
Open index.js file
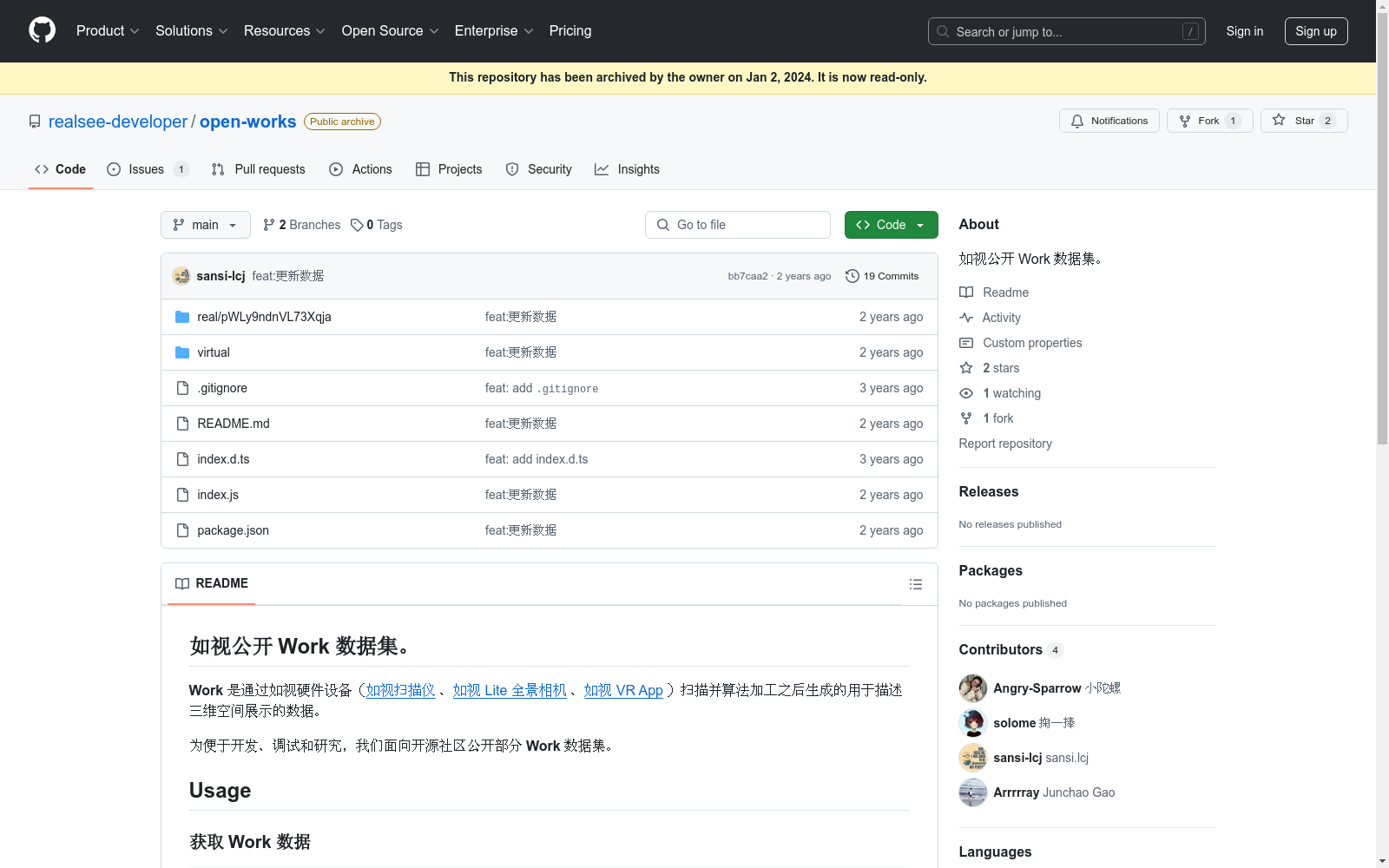(x=218, y=495)
